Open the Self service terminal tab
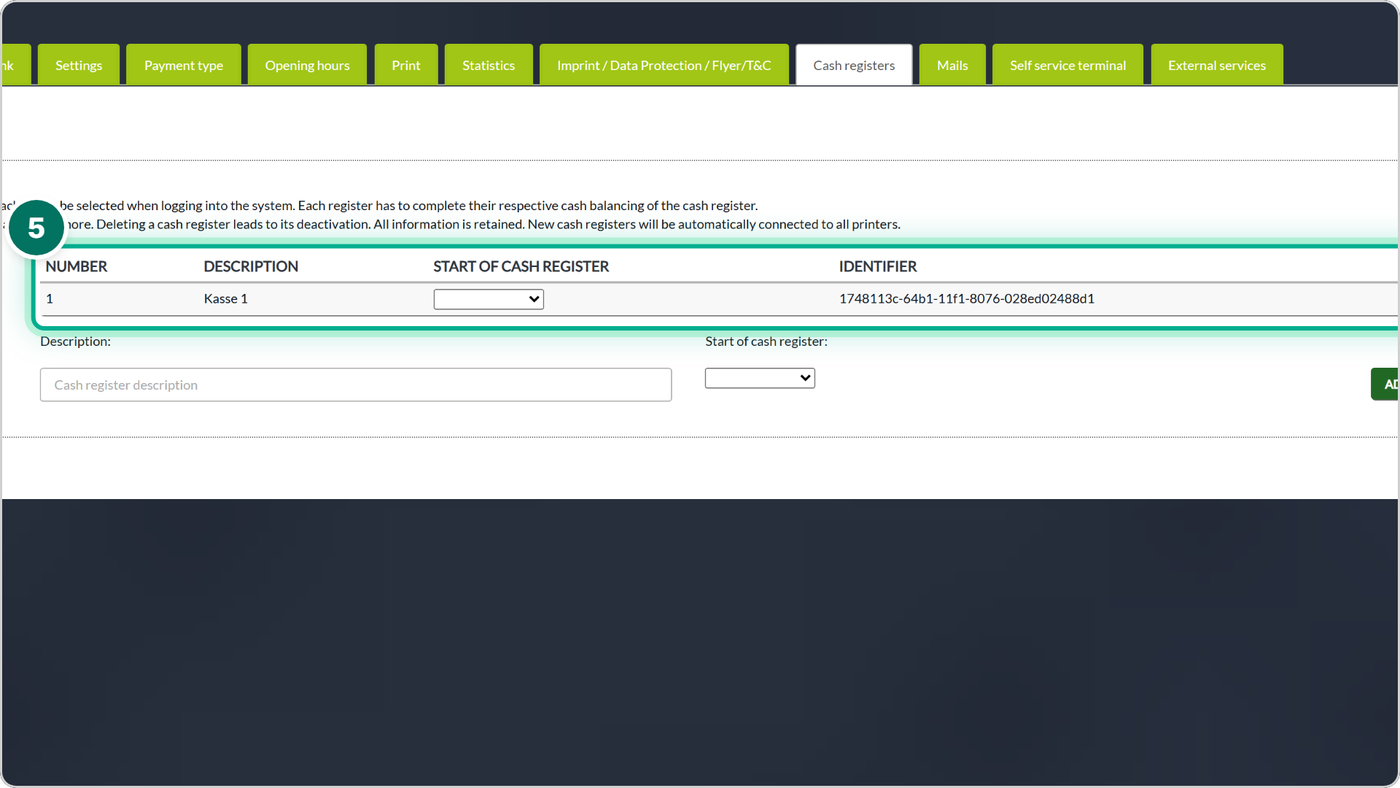1400x788 pixels. click(1068, 65)
